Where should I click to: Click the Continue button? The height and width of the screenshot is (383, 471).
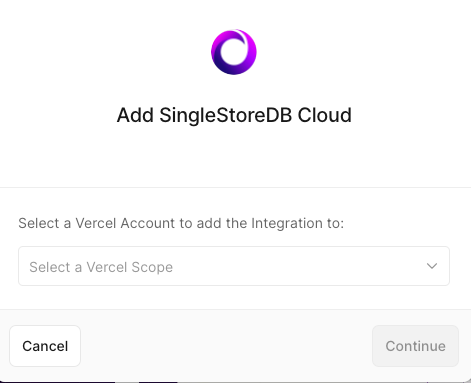click(415, 346)
